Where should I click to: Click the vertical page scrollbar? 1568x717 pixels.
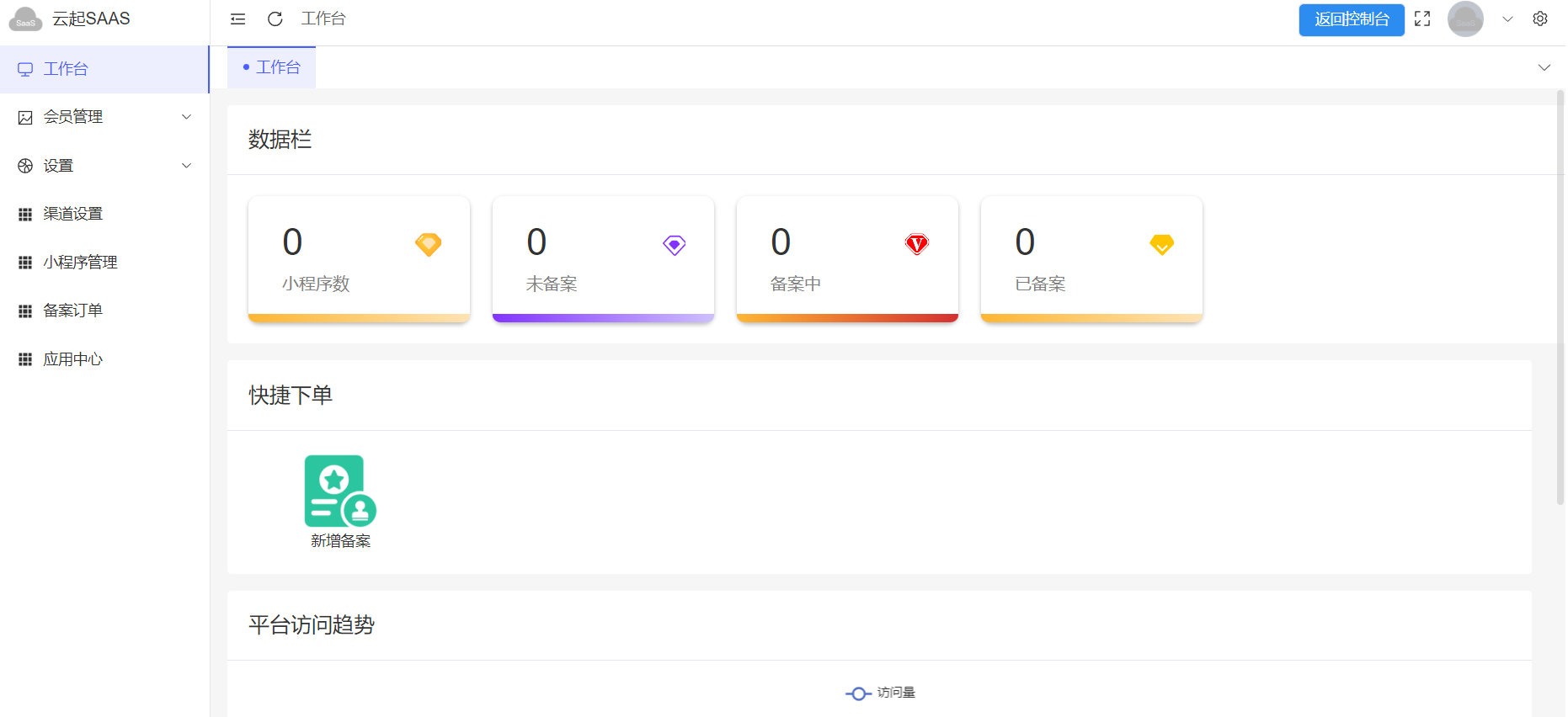click(1560, 298)
